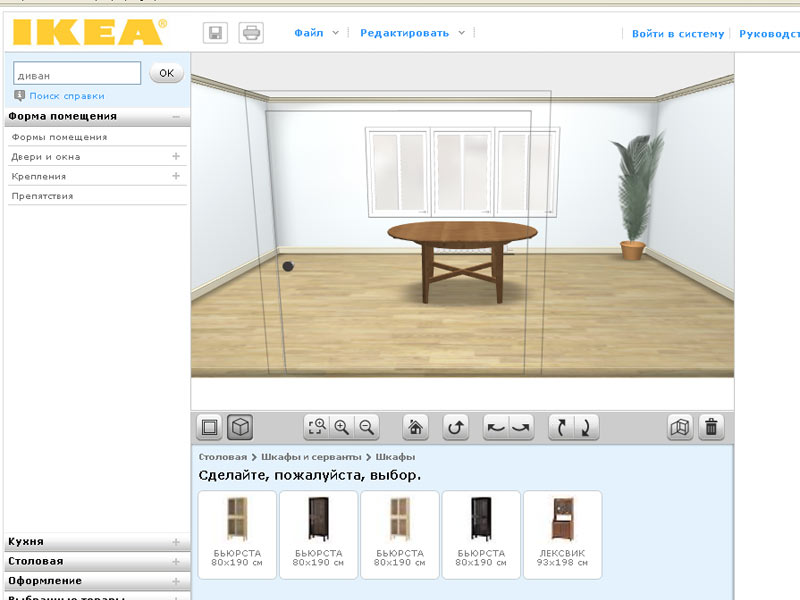Toggle the wall visibility icon

click(x=681, y=427)
